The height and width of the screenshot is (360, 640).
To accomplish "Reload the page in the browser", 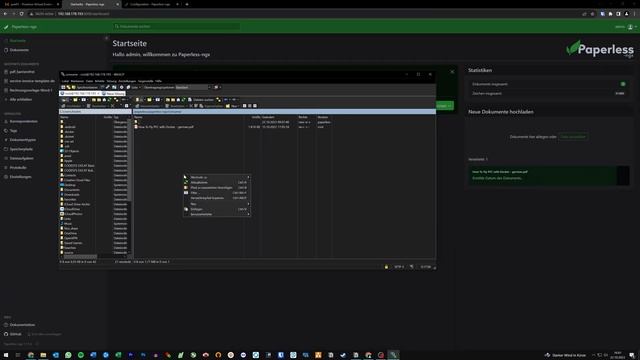I will click(21, 14).
